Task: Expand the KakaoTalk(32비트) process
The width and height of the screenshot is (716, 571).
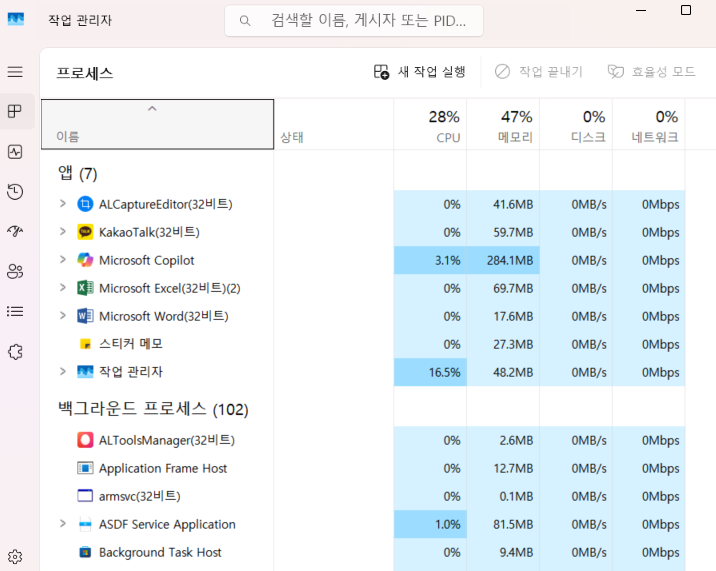Action: tap(63, 232)
